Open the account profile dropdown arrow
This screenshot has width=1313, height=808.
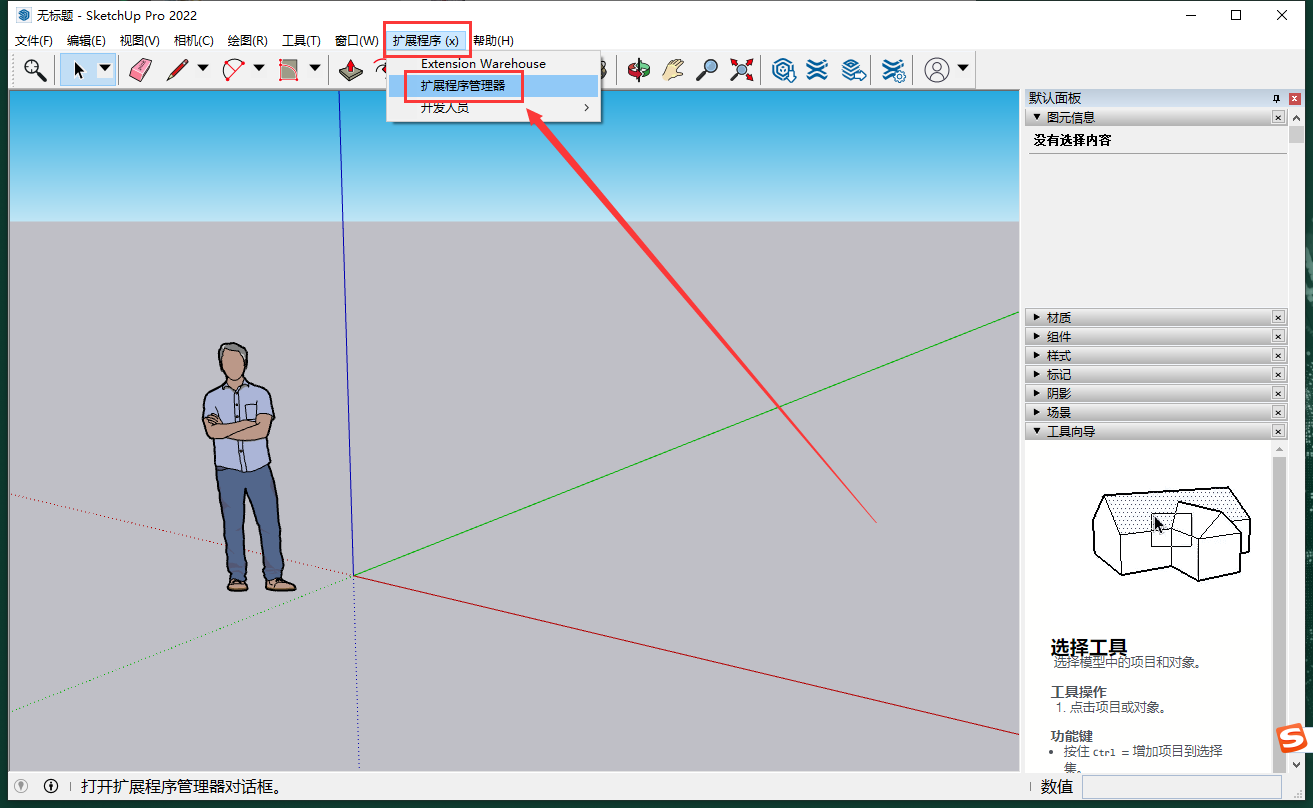(x=962, y=69)
